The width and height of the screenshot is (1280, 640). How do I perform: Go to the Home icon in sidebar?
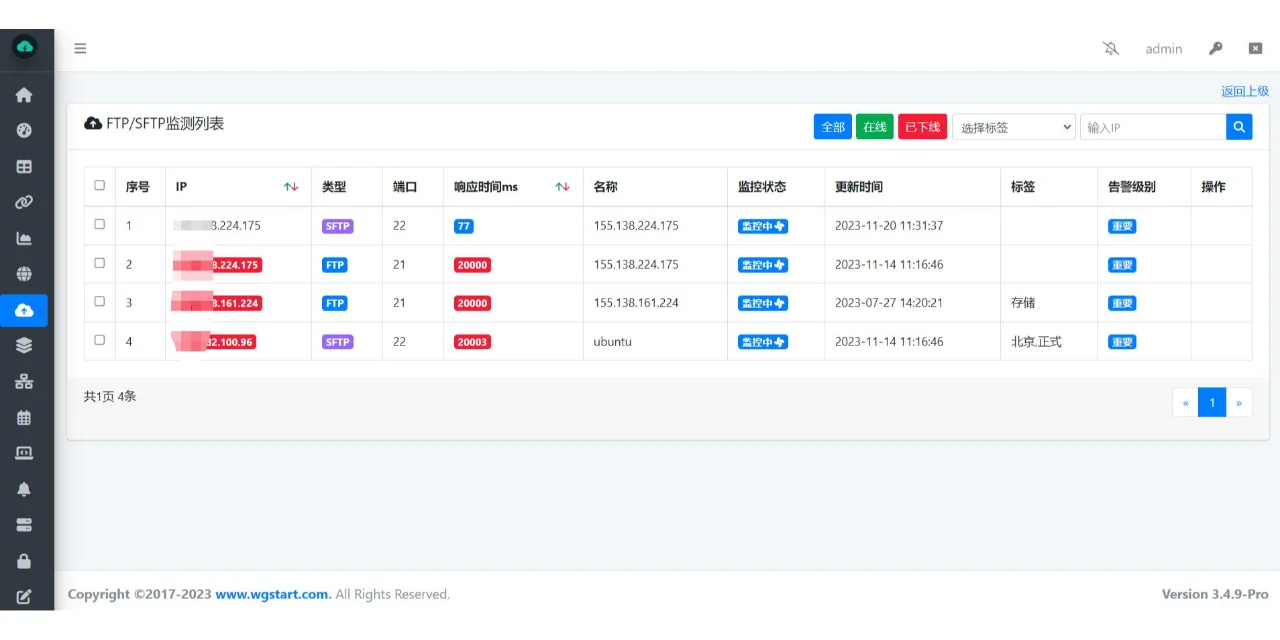click(x=24, y=95)
